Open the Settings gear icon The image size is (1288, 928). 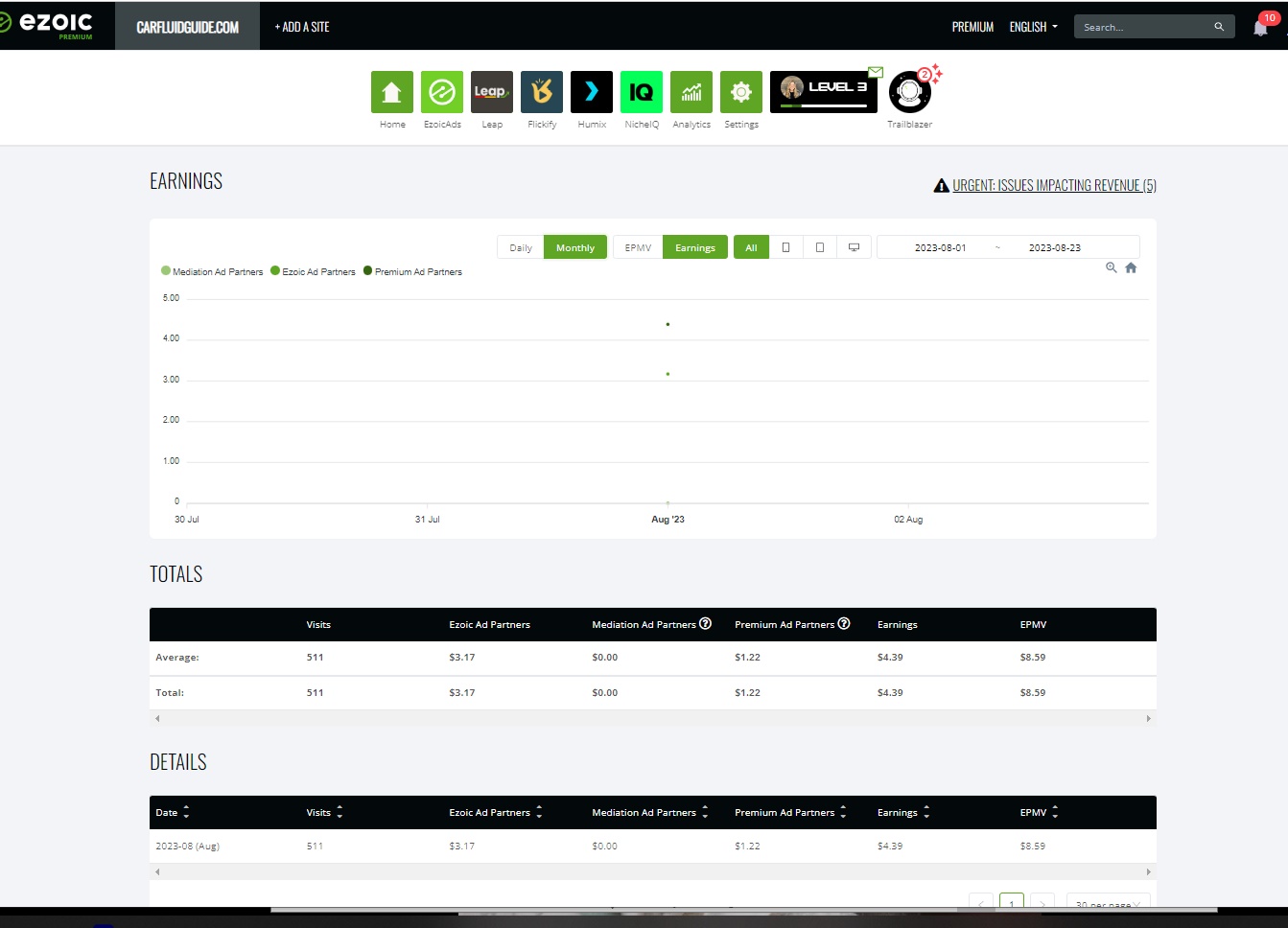click(x=741, y=92)
